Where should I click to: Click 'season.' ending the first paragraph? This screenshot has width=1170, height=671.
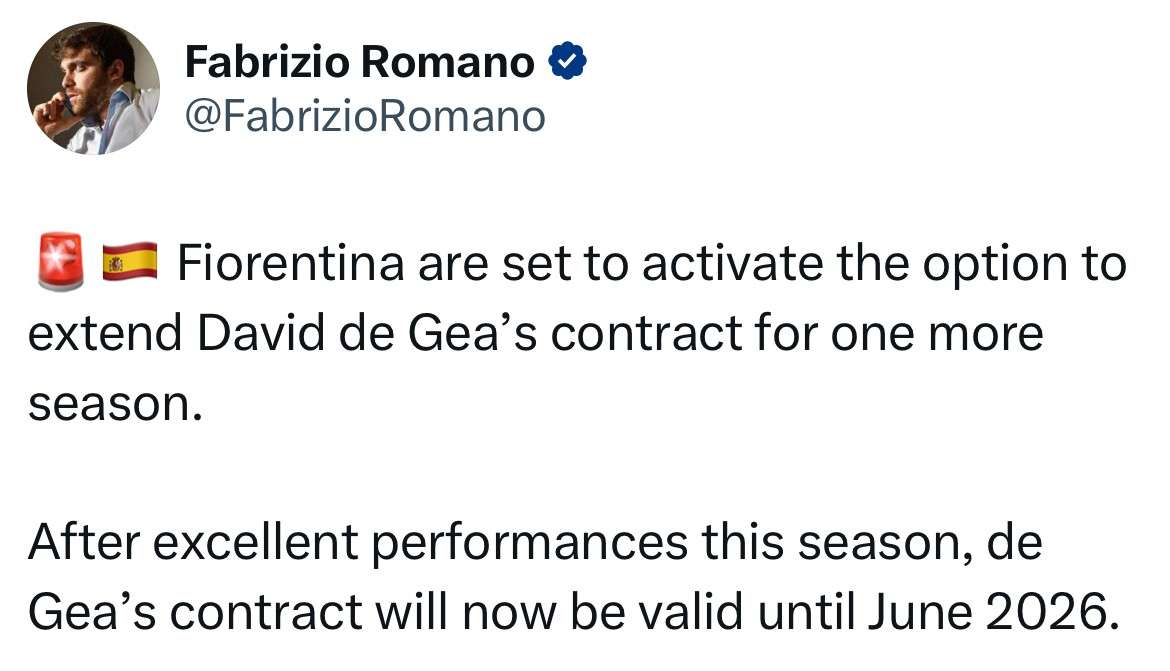coord(115,405)
